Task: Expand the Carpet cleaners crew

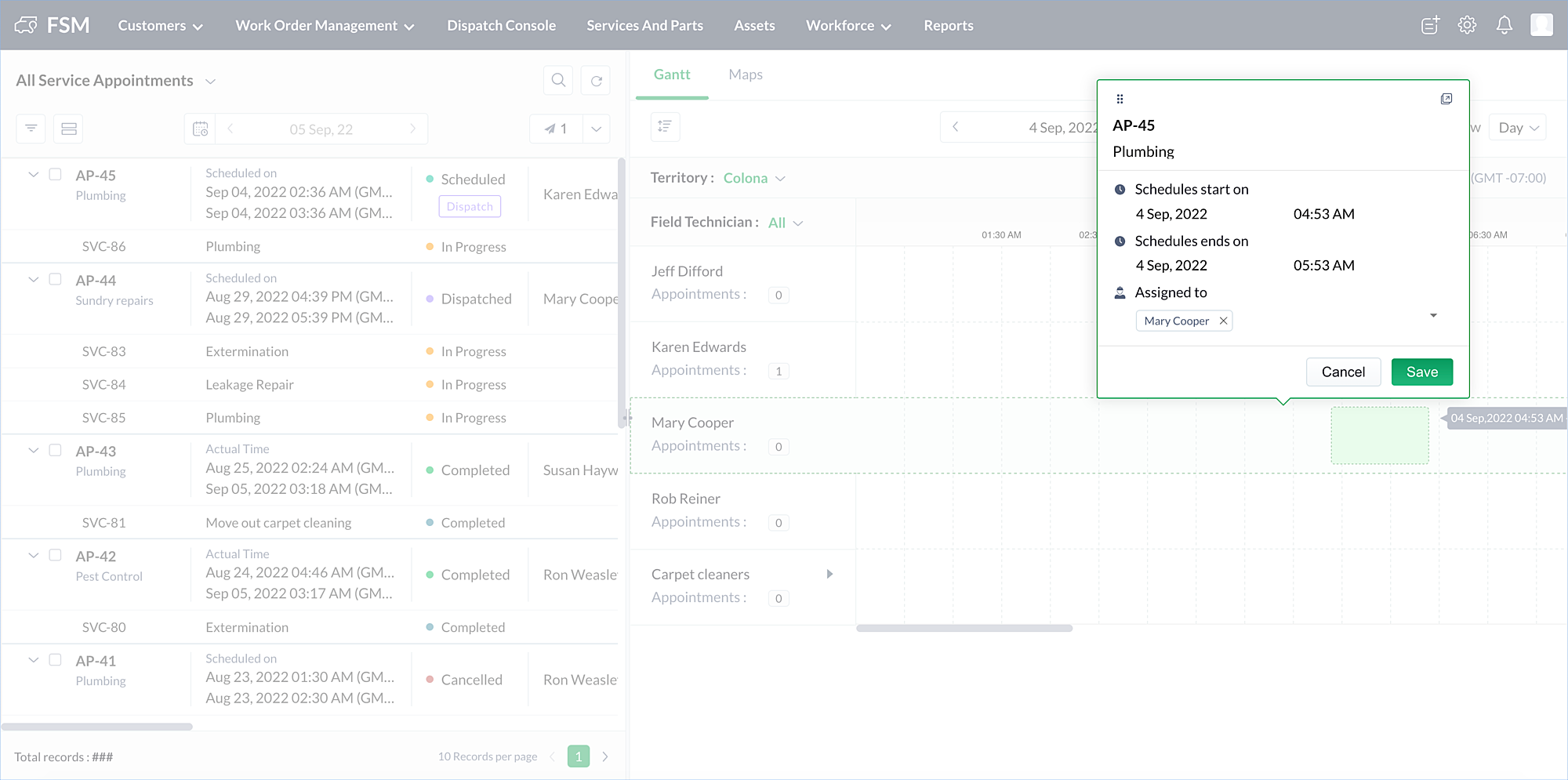Action: point(829,575)
